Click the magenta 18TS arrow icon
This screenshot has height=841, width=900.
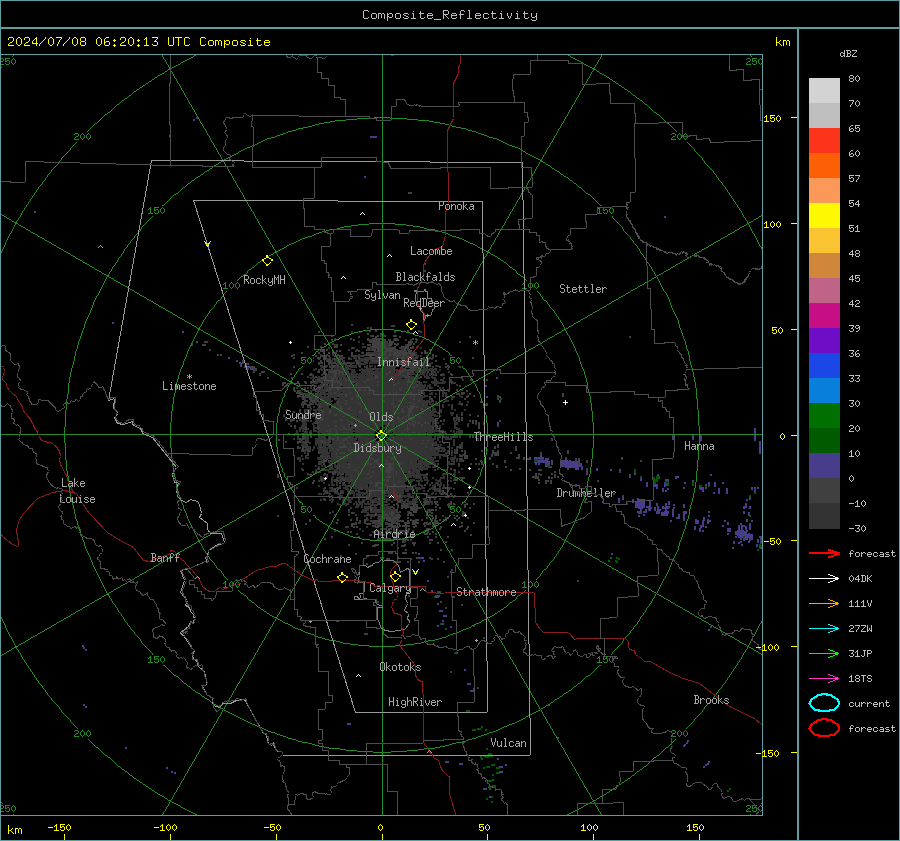point(824,679)
